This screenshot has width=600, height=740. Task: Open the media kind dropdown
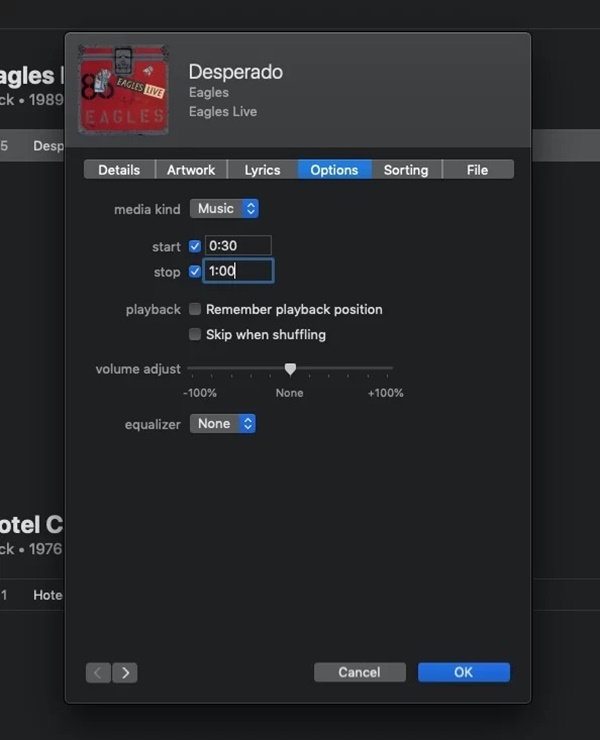pos(224,209)
